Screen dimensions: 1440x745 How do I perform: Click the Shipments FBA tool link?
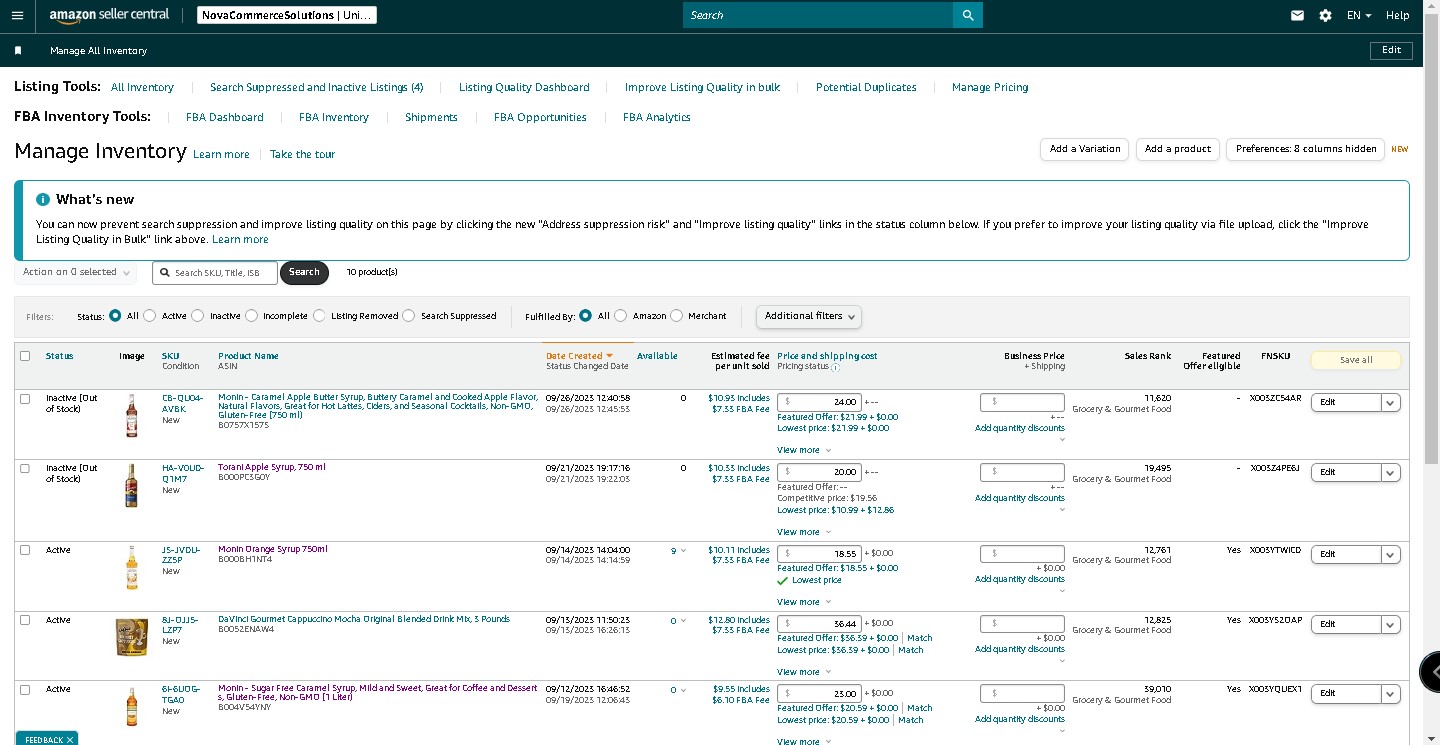pos(431,117)
